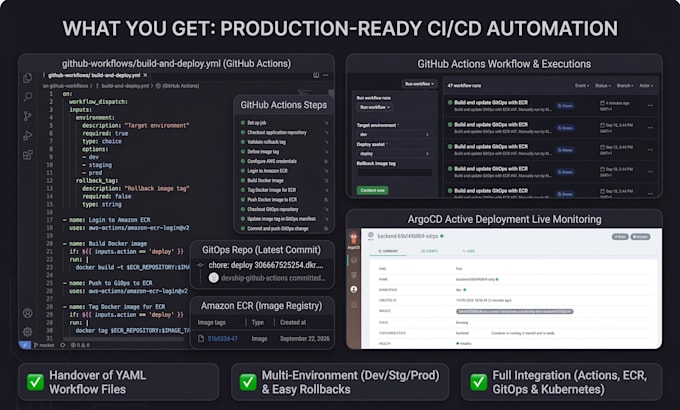Click code line rollback_tag:
This screenshot has width=680, height=410.
pyautogui.click(x=97, y=180)
